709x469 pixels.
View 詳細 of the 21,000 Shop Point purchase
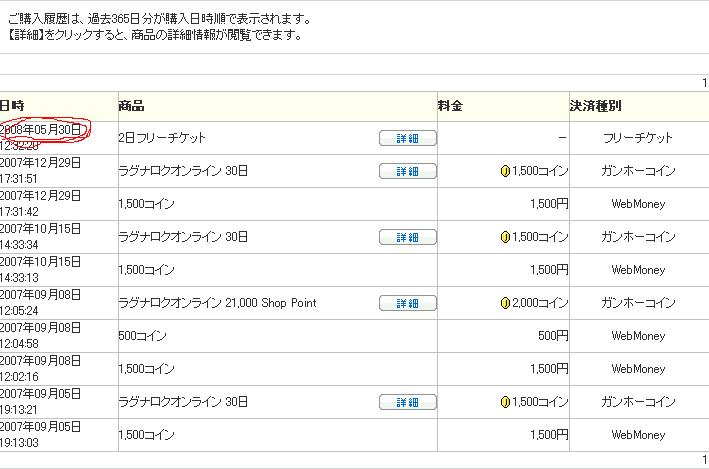(407, 303)
